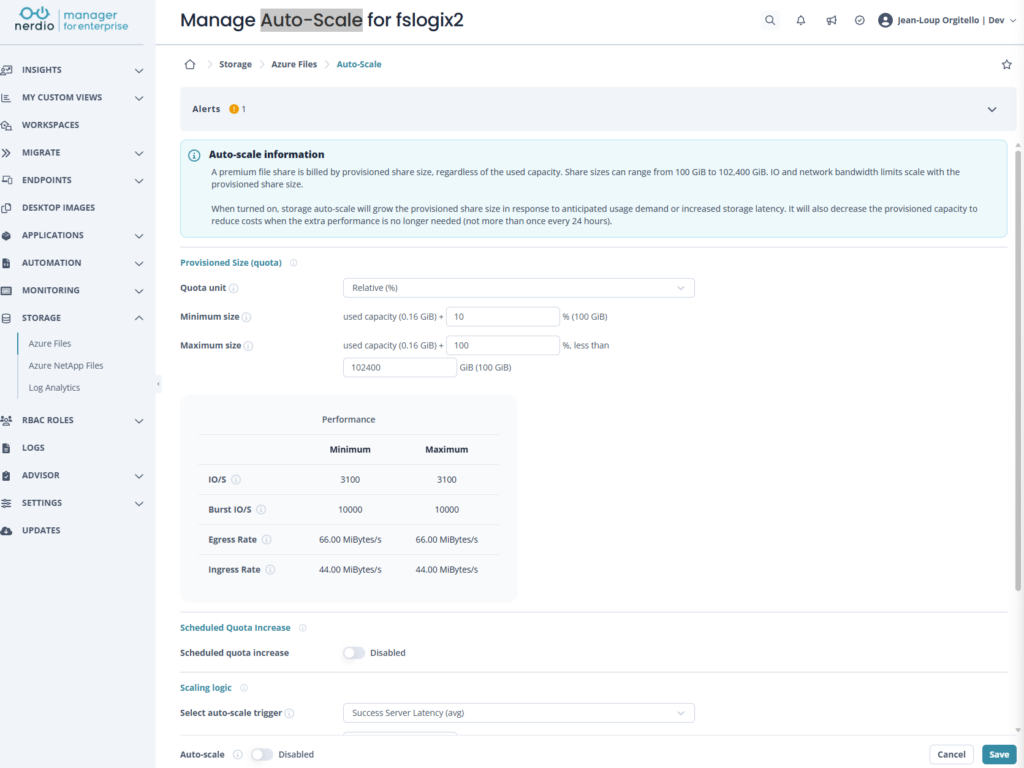Click the user avatar icon
The image size is (1024, 768).
click(x=885, y=20)
